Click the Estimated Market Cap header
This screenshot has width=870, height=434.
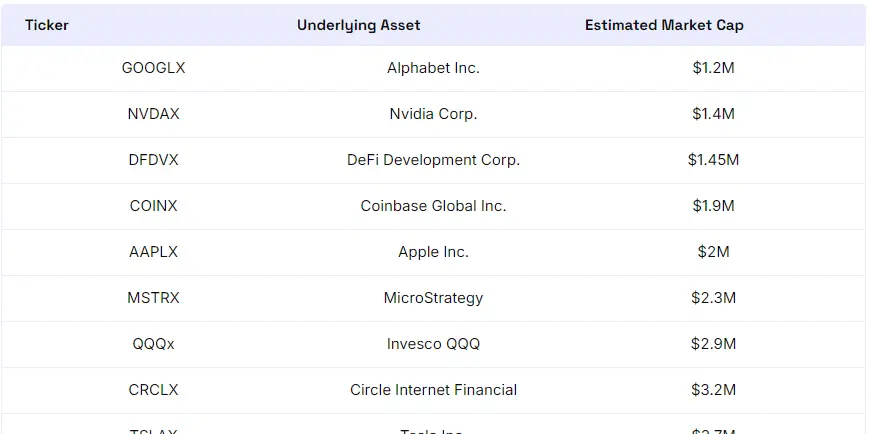[x=664, y=25]
